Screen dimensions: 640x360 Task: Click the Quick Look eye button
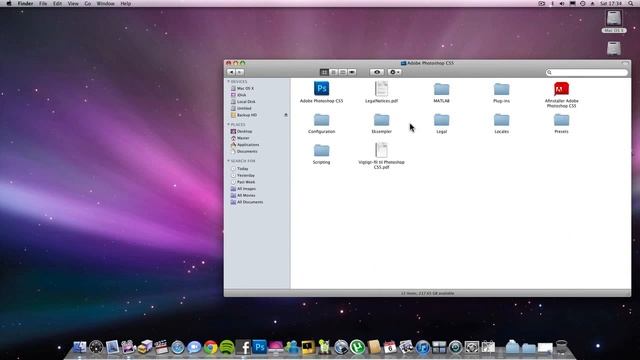pos(377,72)
